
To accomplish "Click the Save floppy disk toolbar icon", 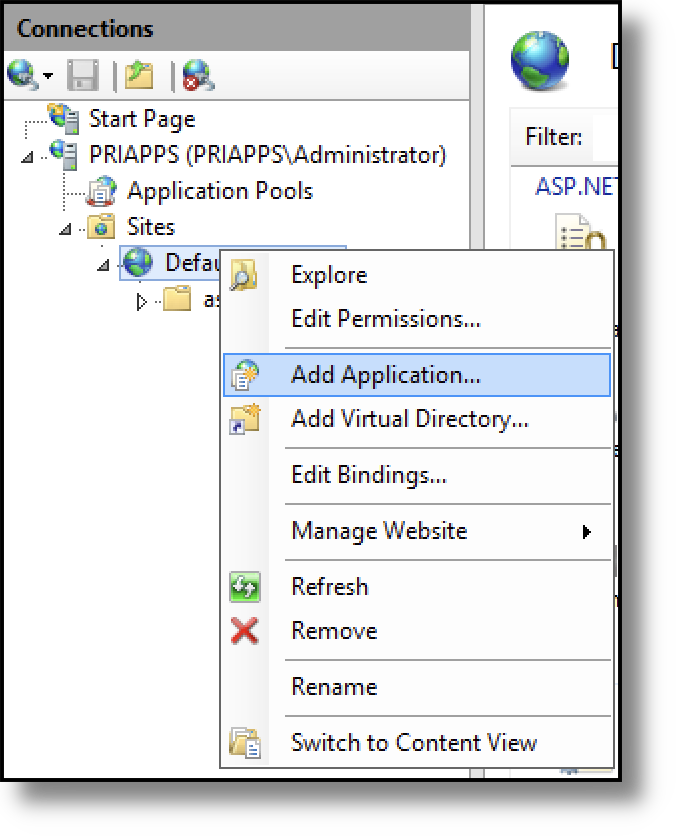I will (x=83, y=75).
